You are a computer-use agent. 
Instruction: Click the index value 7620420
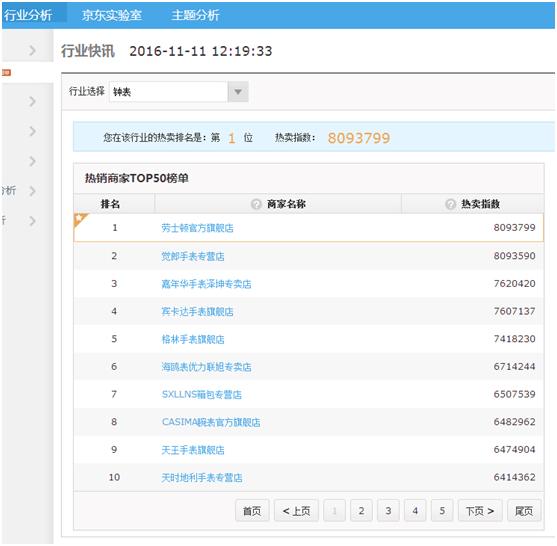tap(514, 283)
